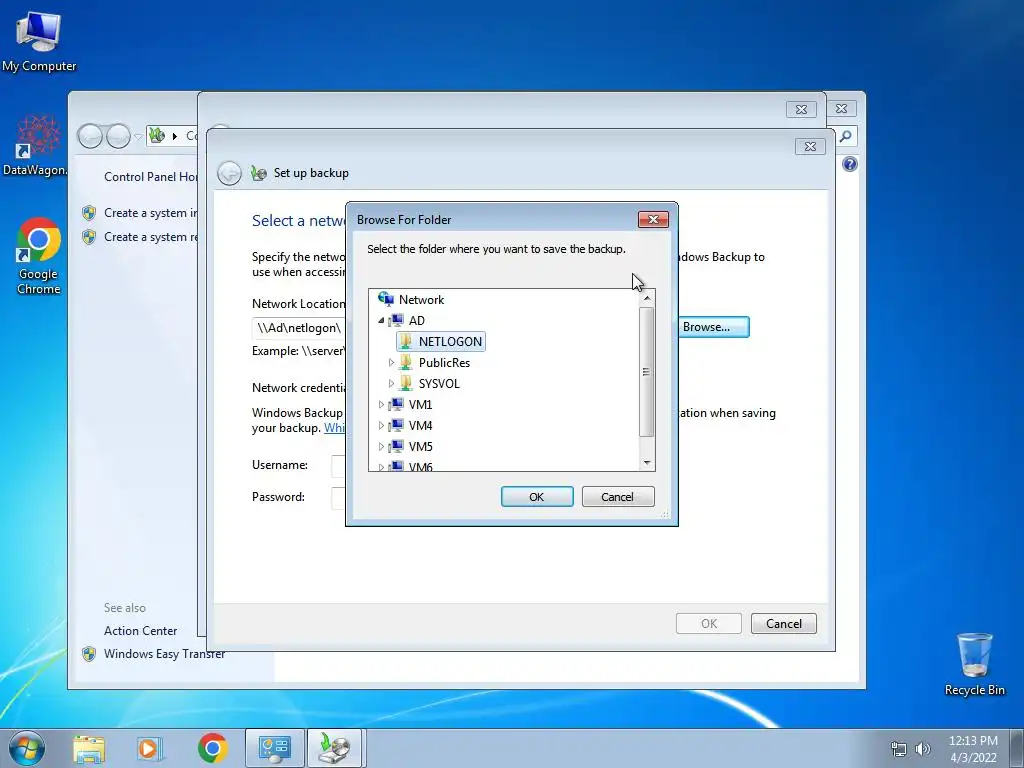
Task: Click the Set up backup back arrow
Action: (x=229, y=173)
